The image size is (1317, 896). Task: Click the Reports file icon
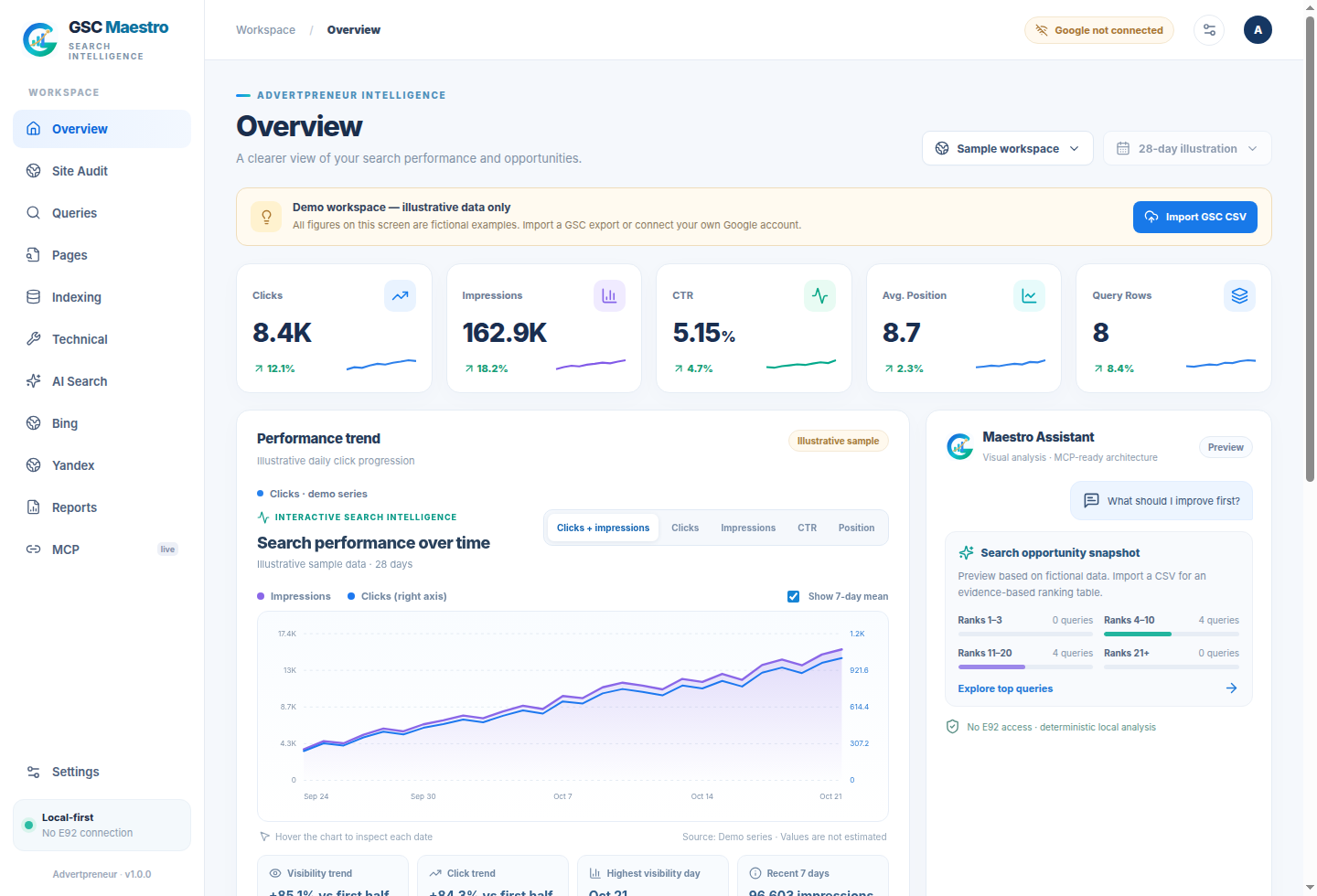34,507
